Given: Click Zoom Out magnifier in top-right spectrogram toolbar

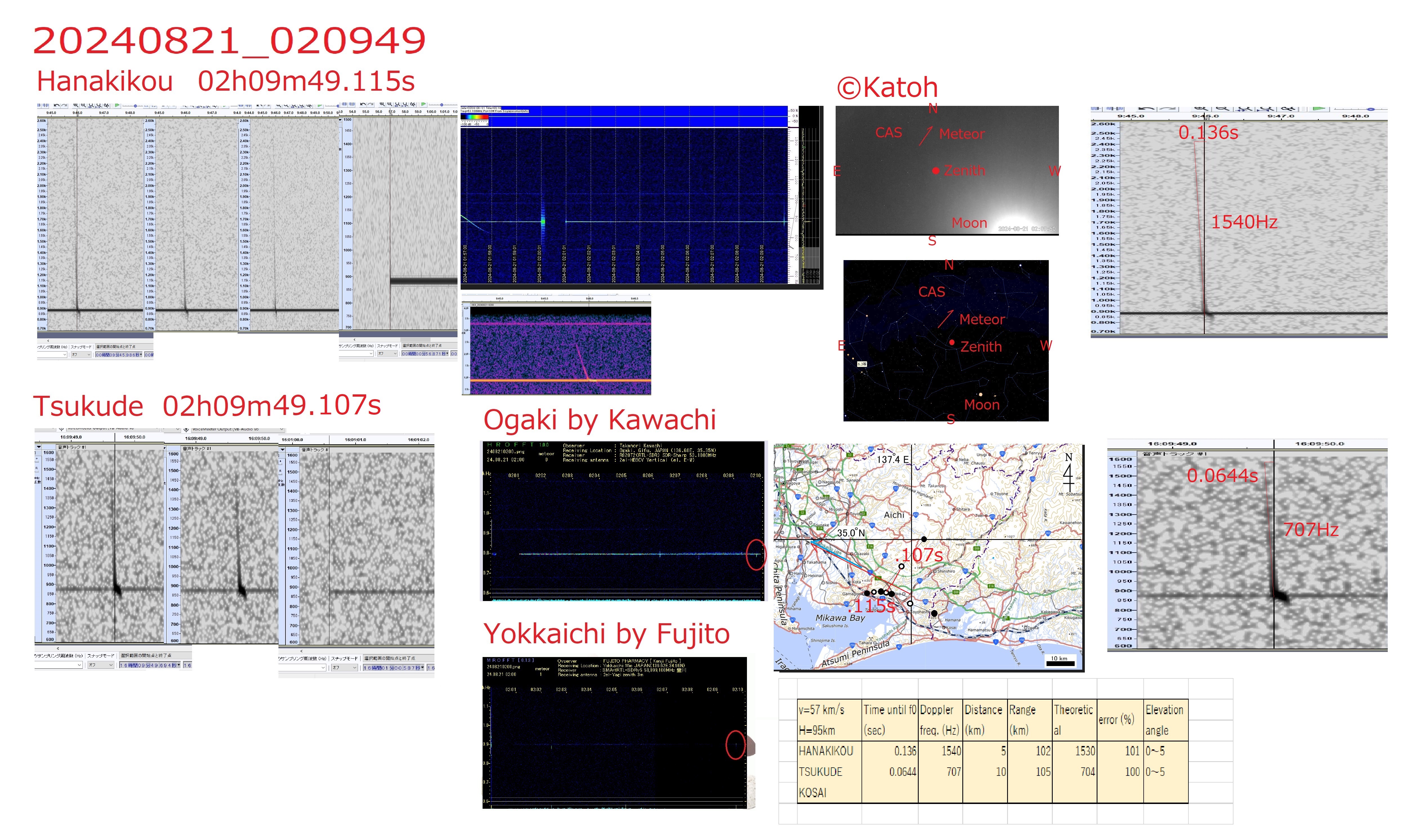Looking at the screenshot, I should coord(1223,109).
